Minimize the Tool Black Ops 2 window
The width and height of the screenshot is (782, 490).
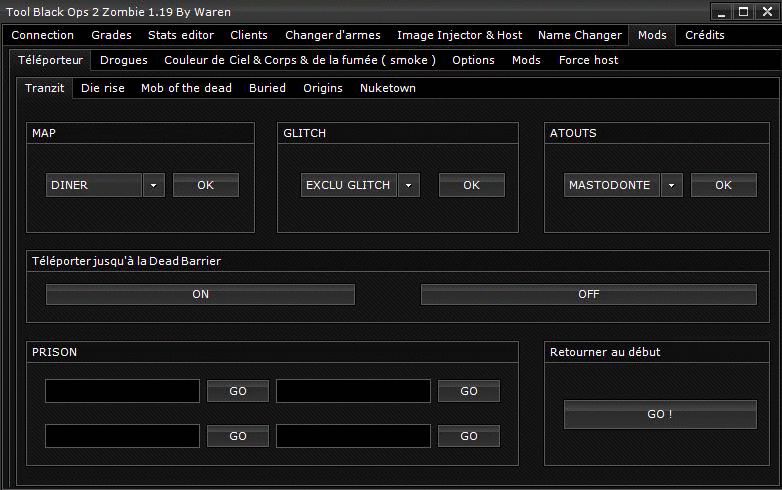point(722,12)
